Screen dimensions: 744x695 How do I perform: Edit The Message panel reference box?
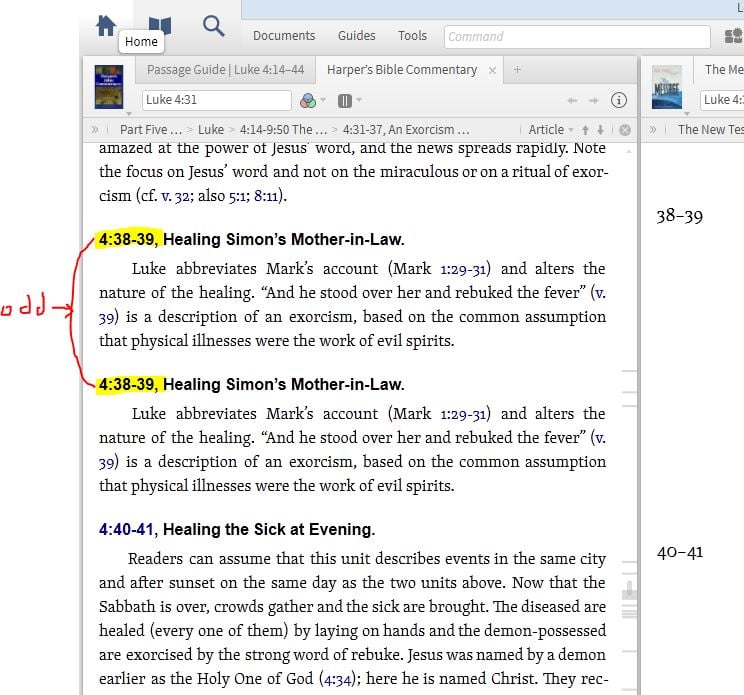pyautogui.click(x=722, y=100)
